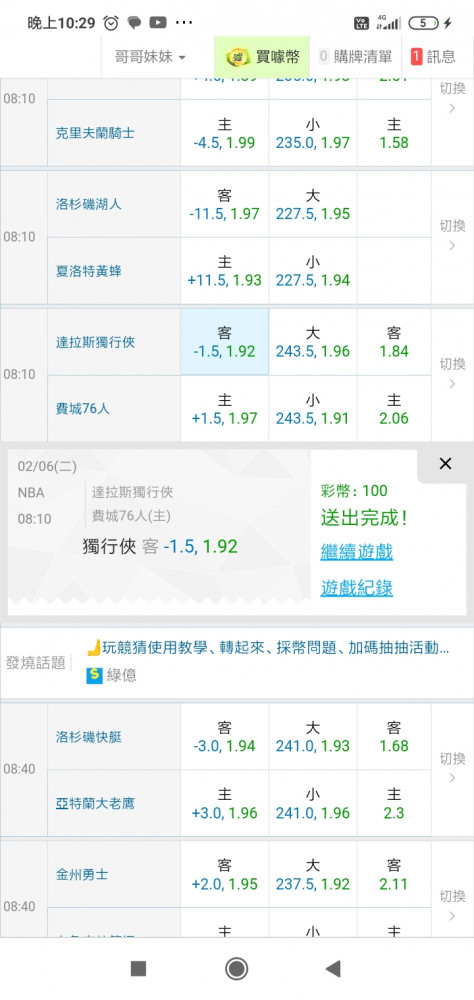Select 克里夫蘭騎士 home spread -4.5

tap(225, 133)
